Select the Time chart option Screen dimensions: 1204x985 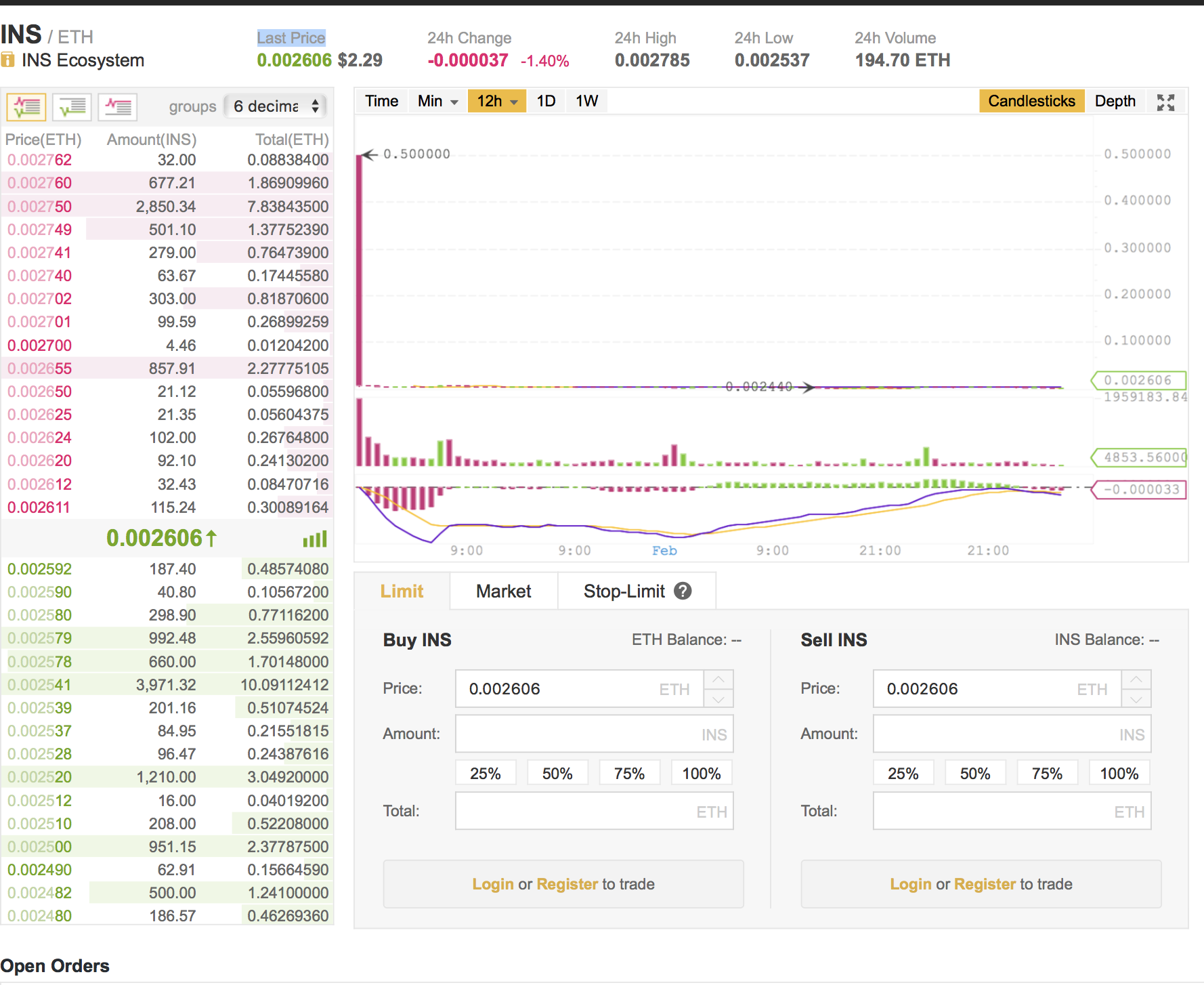point(381,101)
